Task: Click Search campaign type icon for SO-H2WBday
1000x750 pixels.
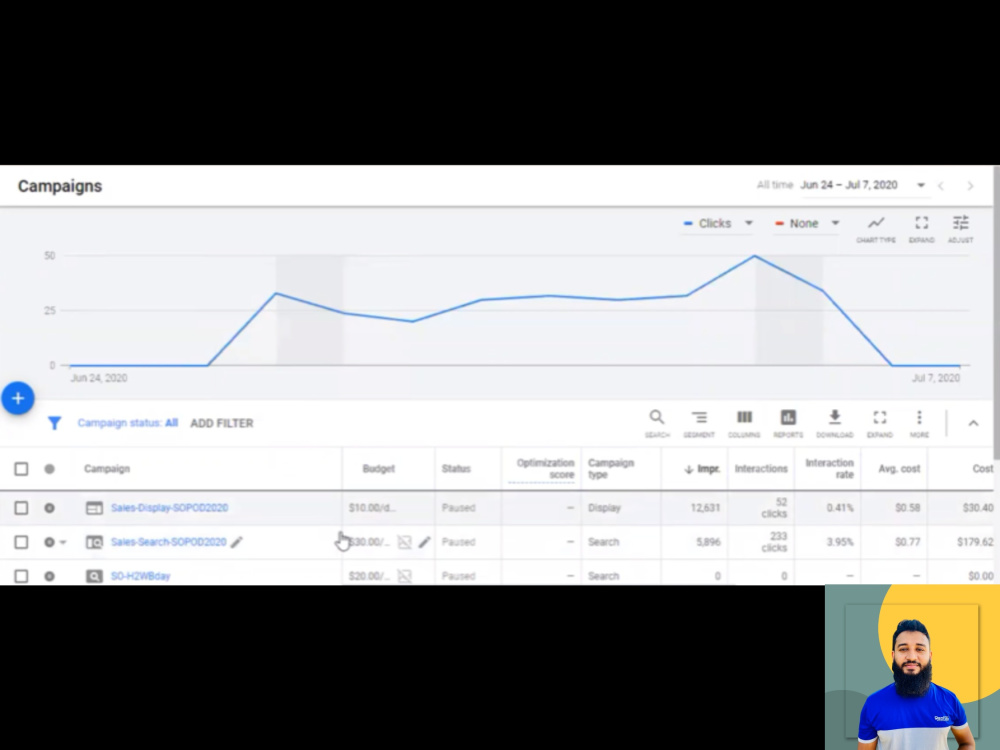Action: tap(94, 576)
